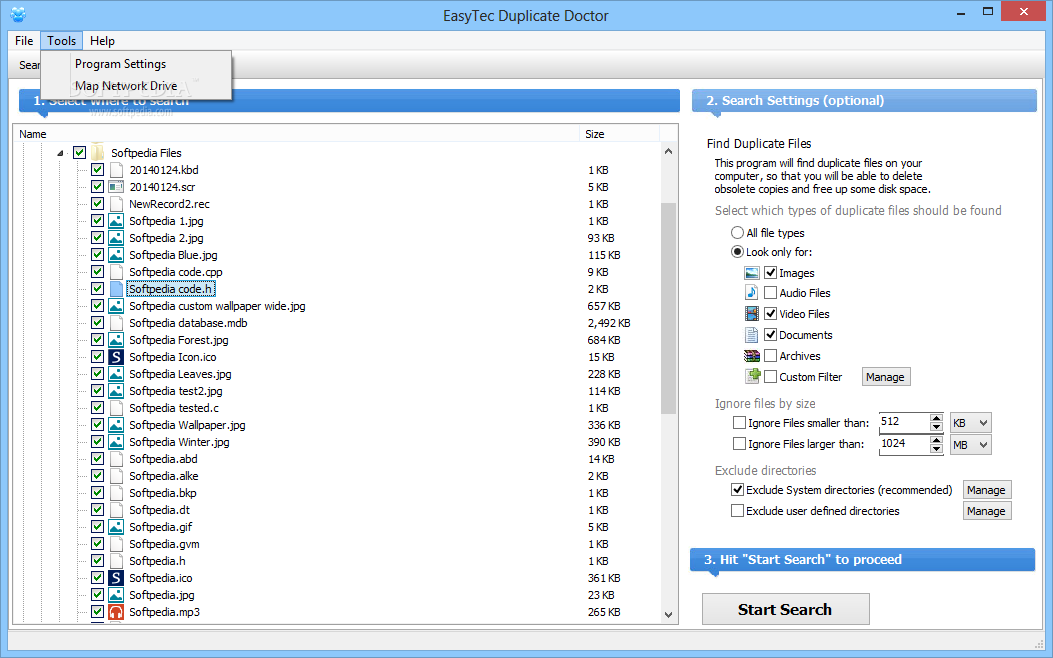
Task: Click the 20140124.scr file icon
Action: 116,187
